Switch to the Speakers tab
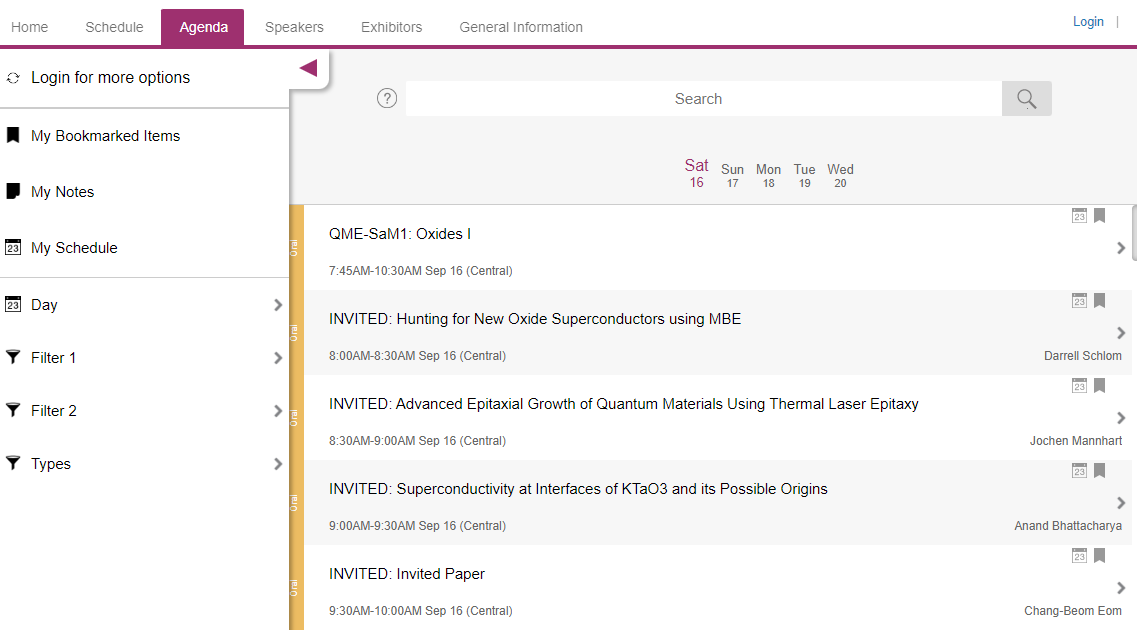 point(294,27)
